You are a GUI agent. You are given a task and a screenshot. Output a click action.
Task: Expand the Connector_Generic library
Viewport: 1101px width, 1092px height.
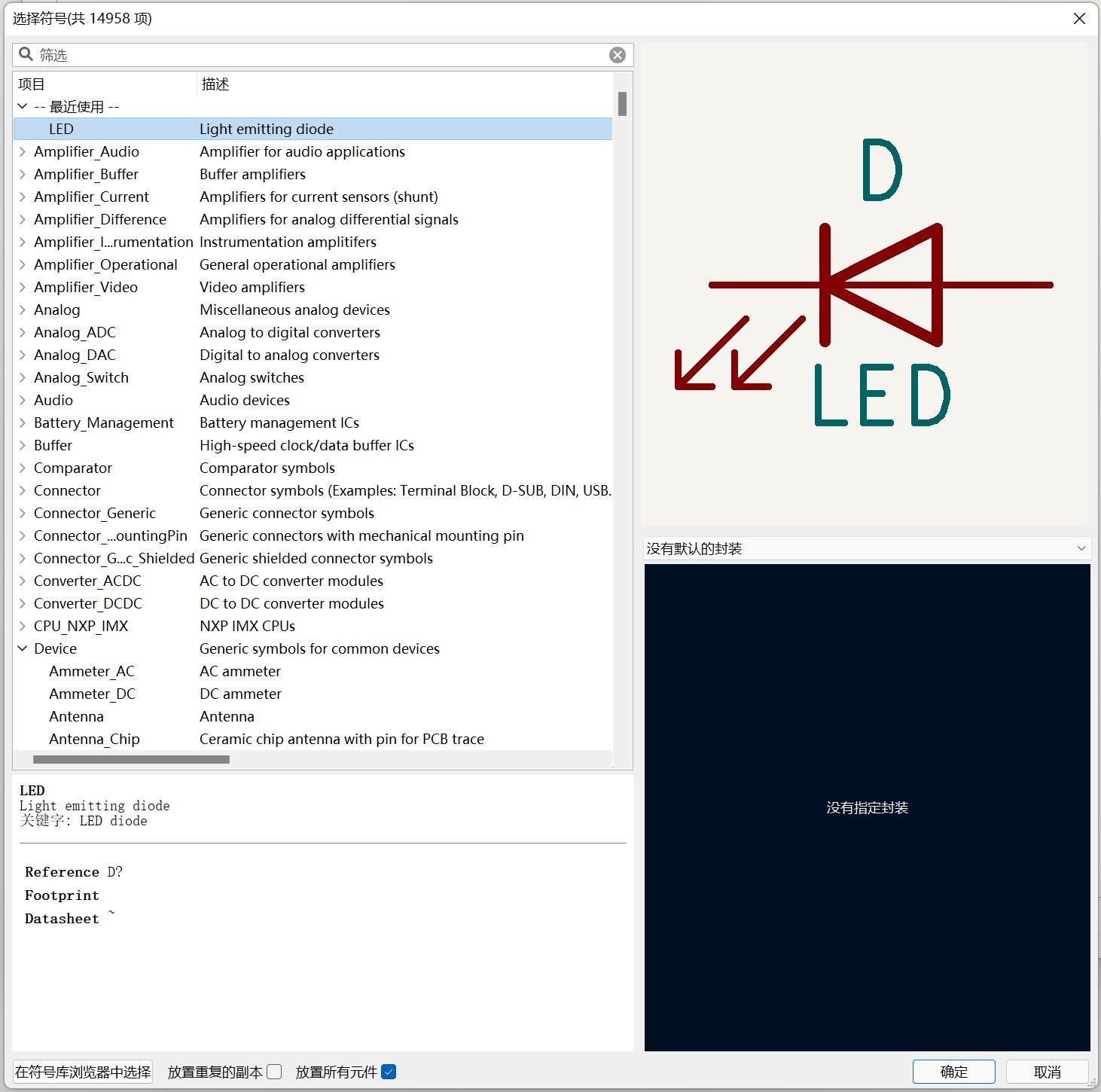23,513
